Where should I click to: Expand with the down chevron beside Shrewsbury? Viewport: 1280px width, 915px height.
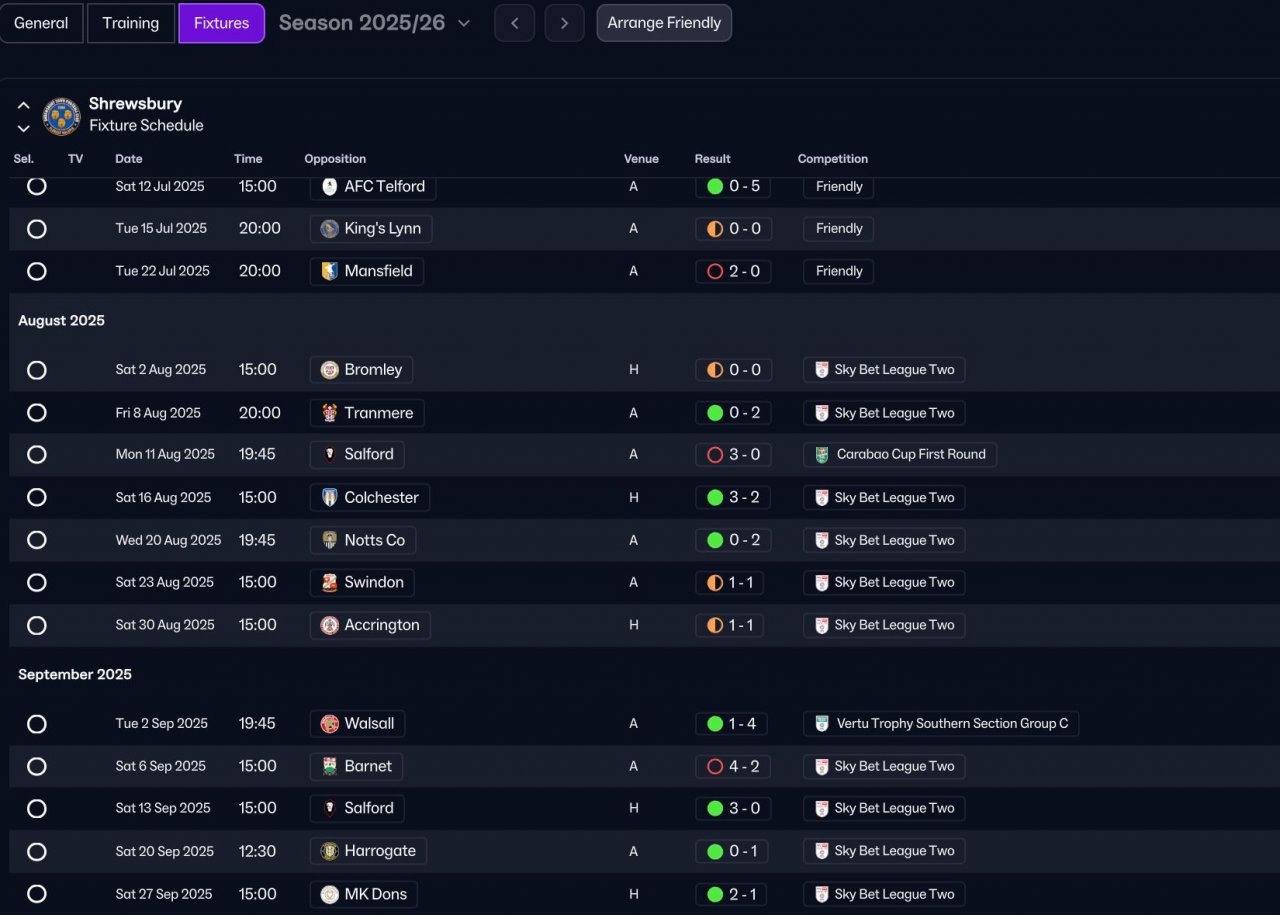23,128
